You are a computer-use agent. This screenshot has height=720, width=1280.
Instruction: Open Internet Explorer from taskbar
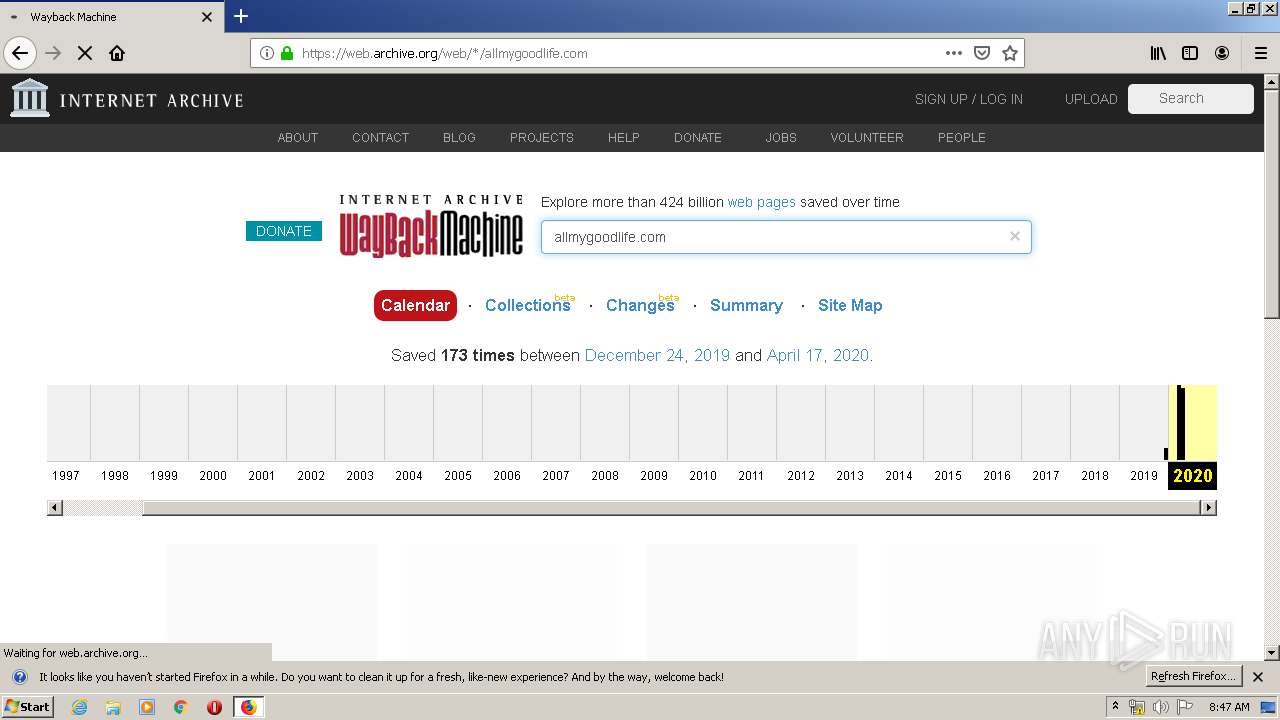pos(79,707)
